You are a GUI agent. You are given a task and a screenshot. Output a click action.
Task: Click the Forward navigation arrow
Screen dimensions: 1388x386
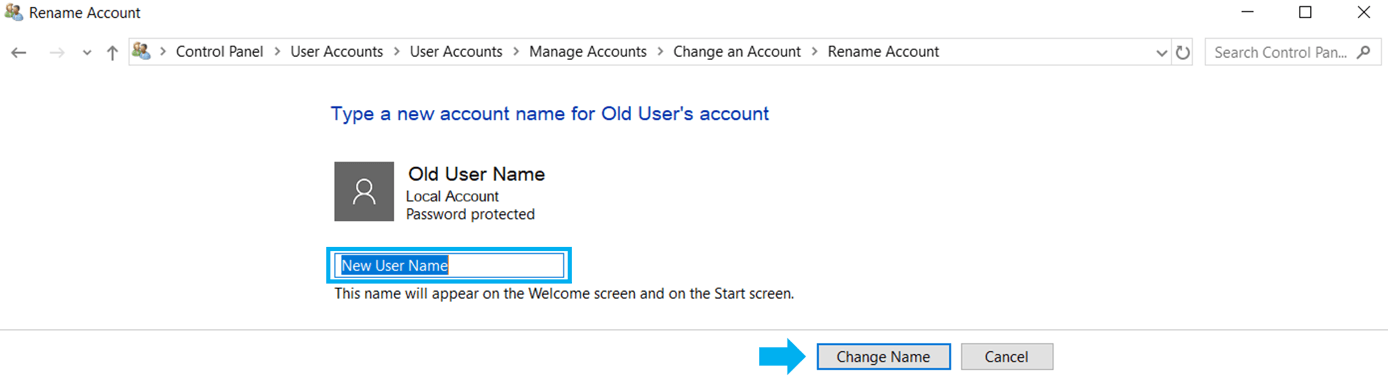point(57,52)
